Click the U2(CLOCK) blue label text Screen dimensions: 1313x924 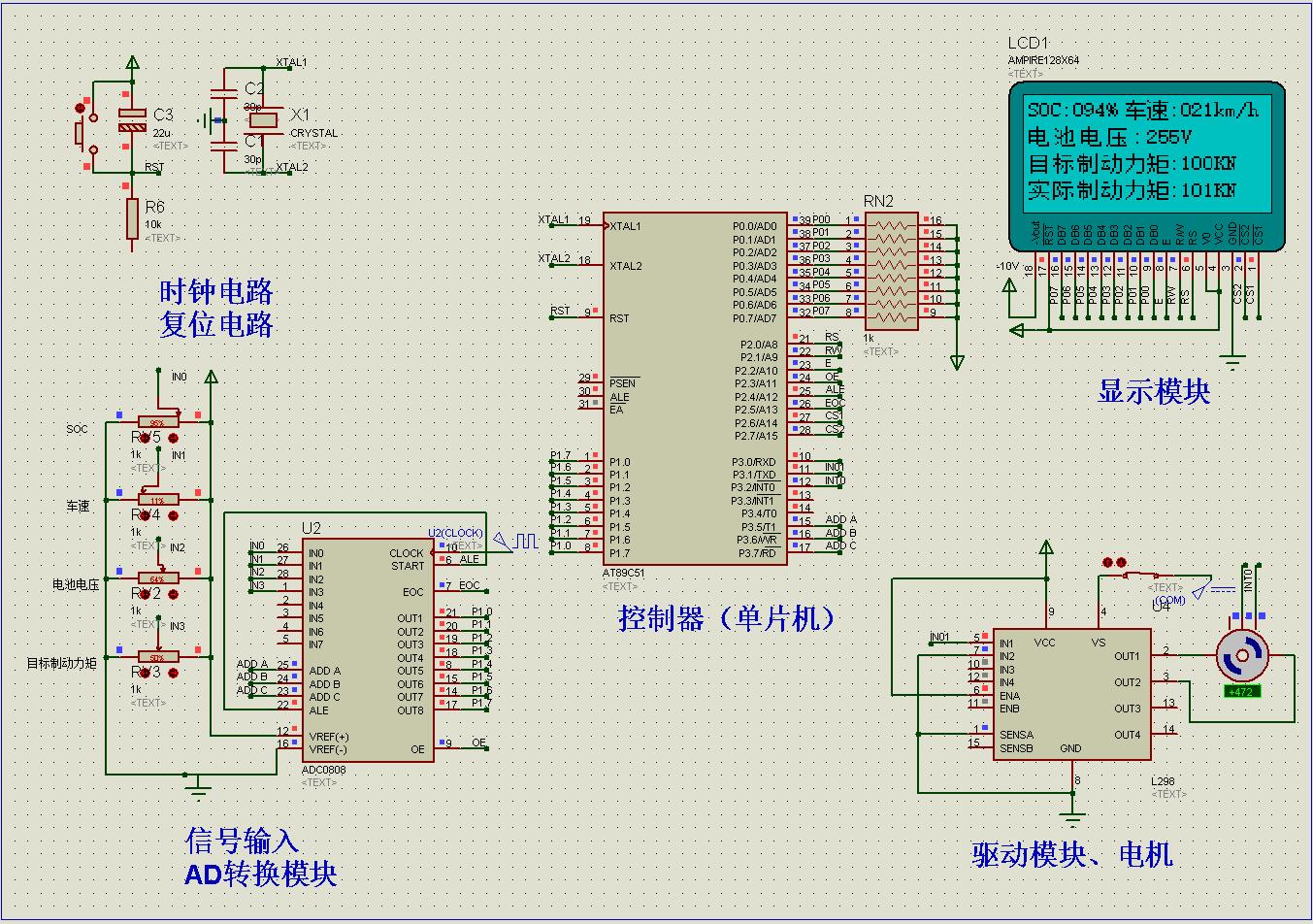click(x=455, y=533)
